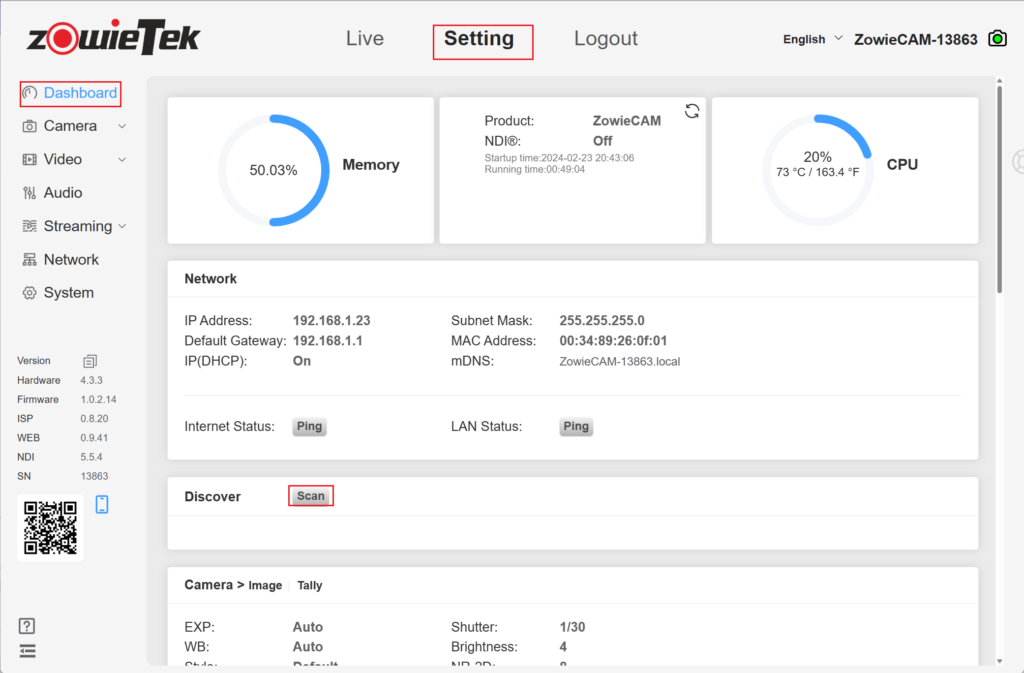The image size is (1024, 673).
Task: Click the Memory usage gauge
Action: pos(272,170)
